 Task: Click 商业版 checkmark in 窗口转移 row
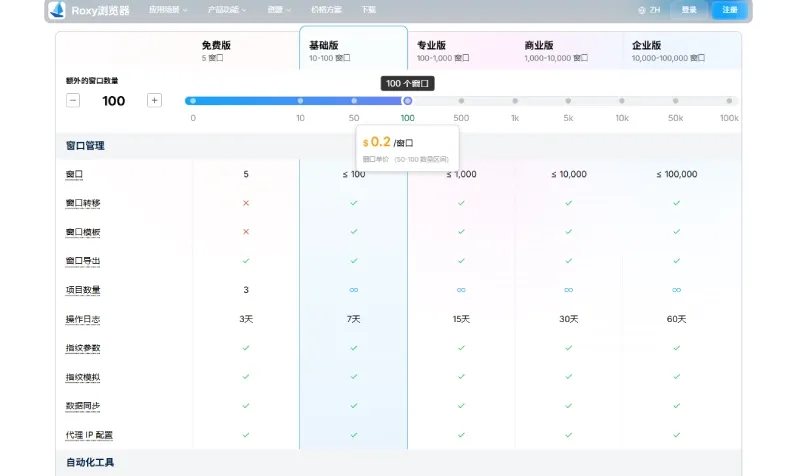[x=568, y=203]
